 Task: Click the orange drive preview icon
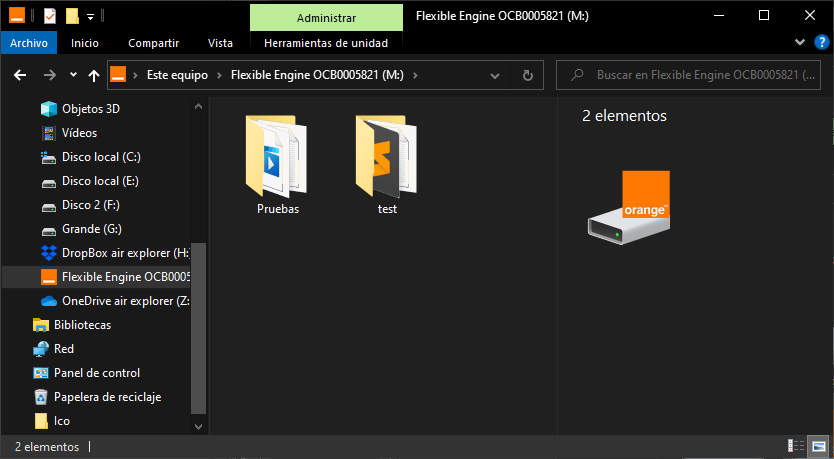point(629,207)
